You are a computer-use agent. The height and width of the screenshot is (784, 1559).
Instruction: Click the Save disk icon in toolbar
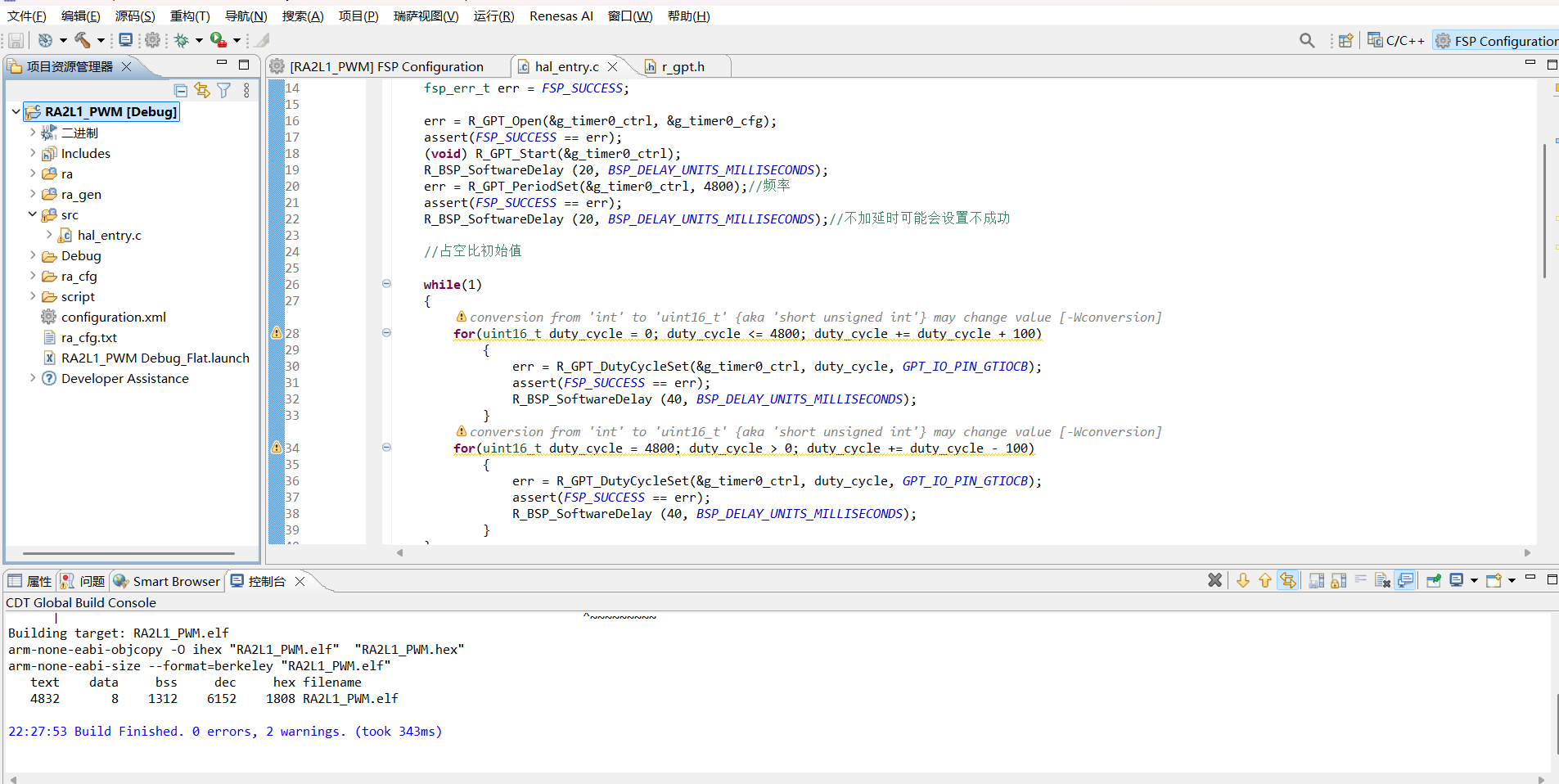pyautogui.click(x=16, y=40)
